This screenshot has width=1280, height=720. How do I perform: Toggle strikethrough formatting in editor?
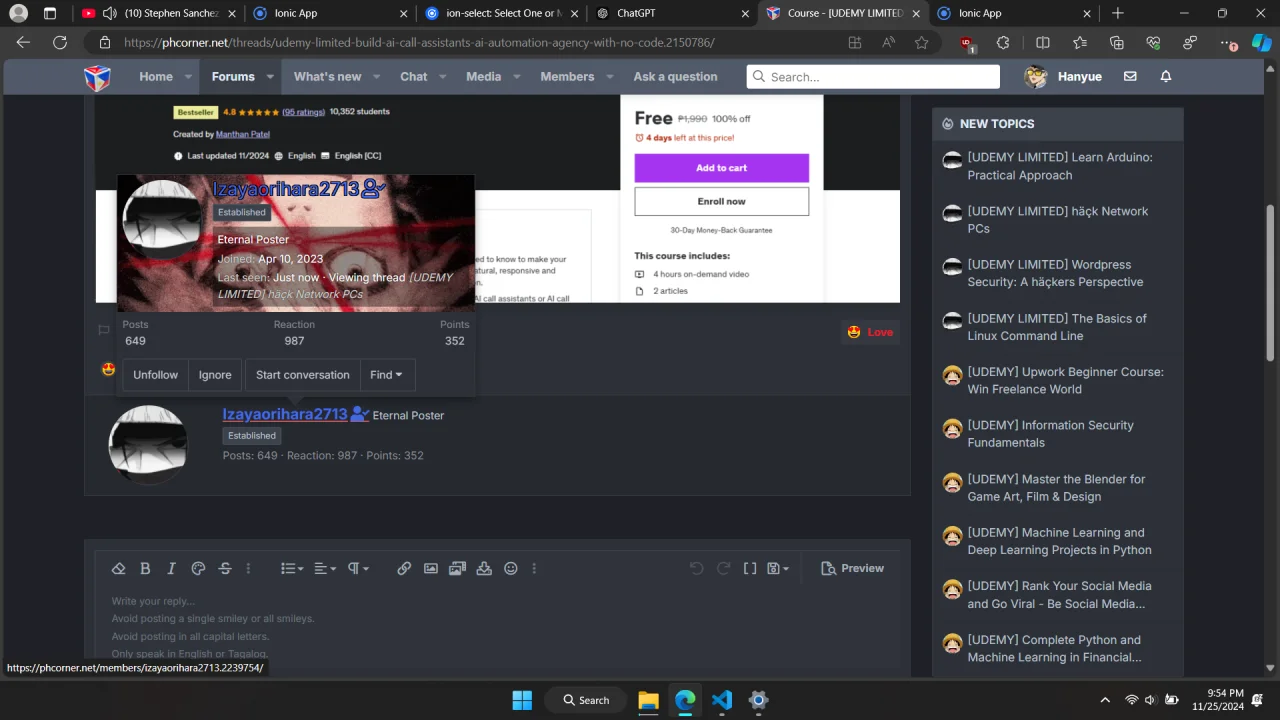[225, 568]
